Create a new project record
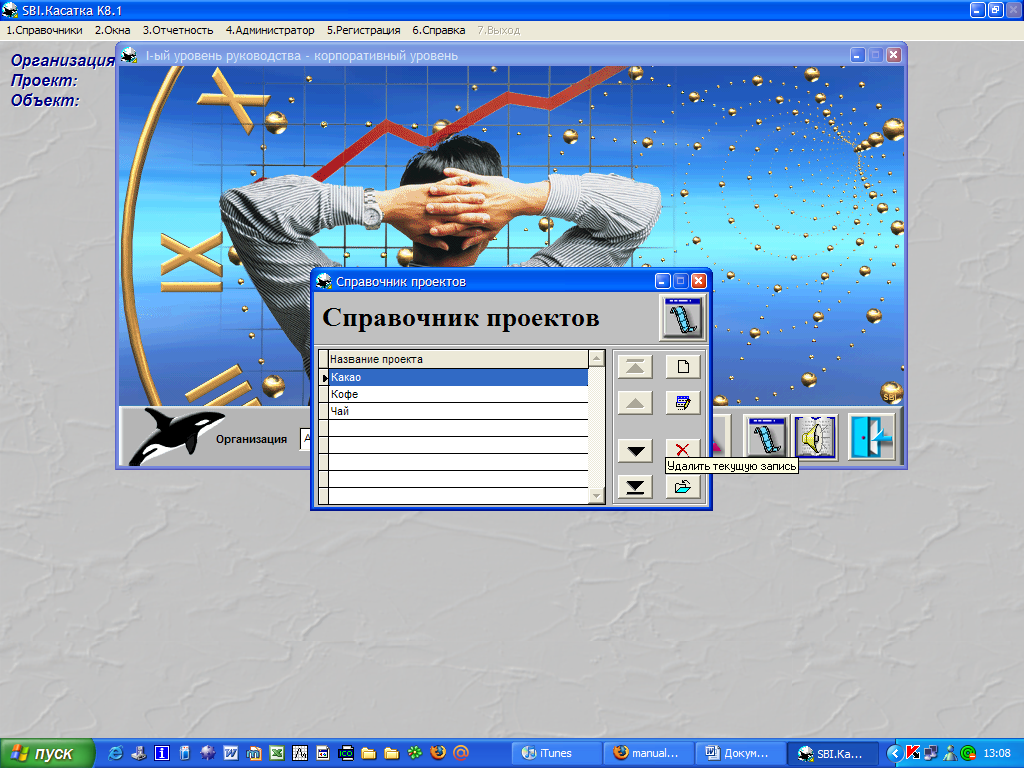 [x=683, y=366]
